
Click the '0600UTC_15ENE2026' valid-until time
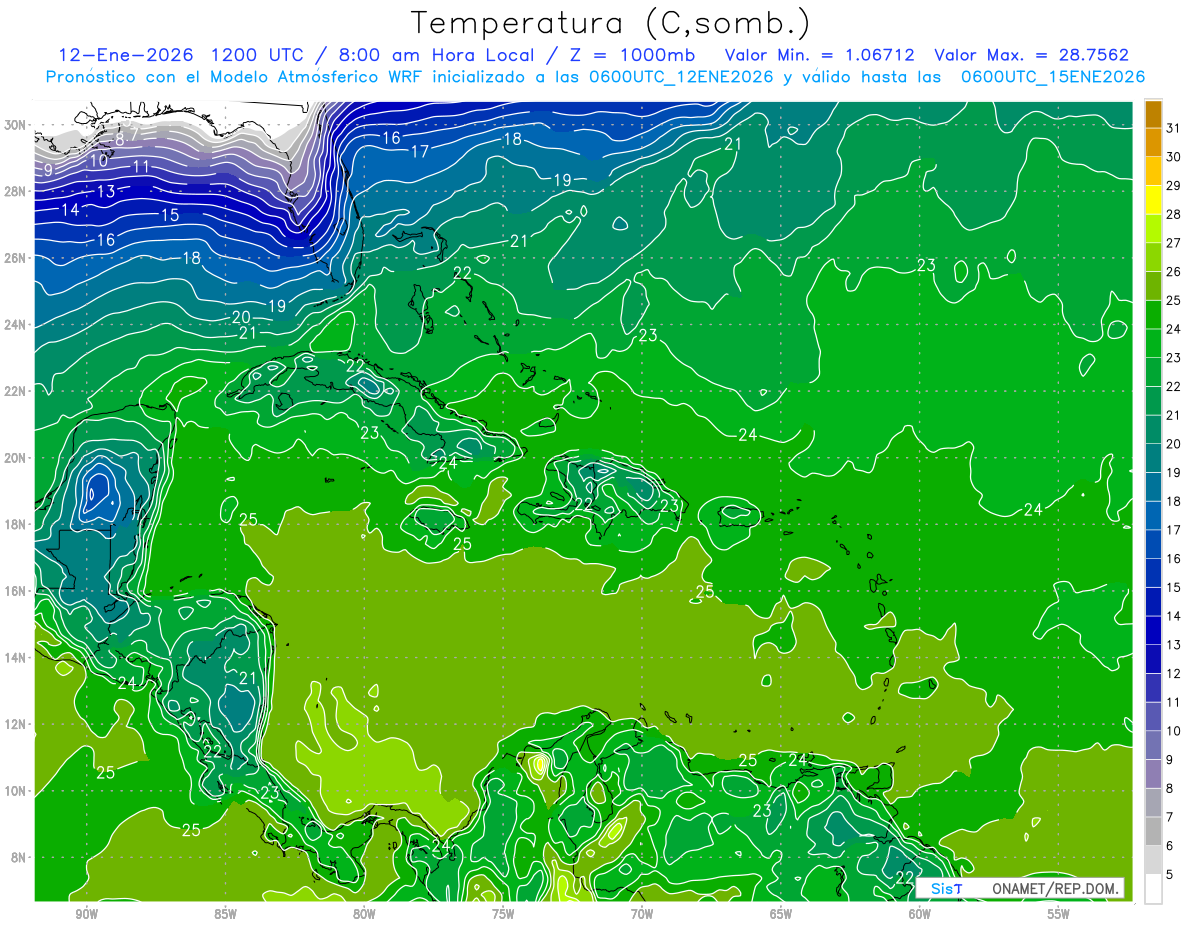pyautogui.click(x=1052, y=77)
